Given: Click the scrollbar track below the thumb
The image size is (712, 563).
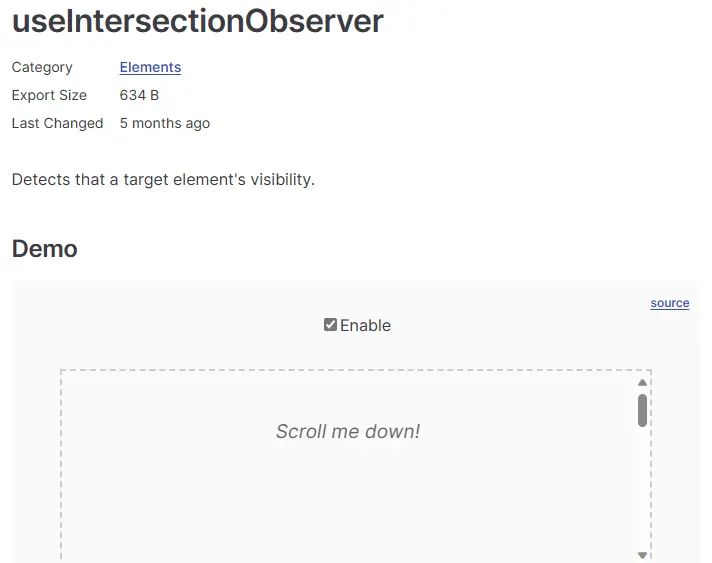Looking at the screenshot, I should pyautogui.click(x=643, y=490).
